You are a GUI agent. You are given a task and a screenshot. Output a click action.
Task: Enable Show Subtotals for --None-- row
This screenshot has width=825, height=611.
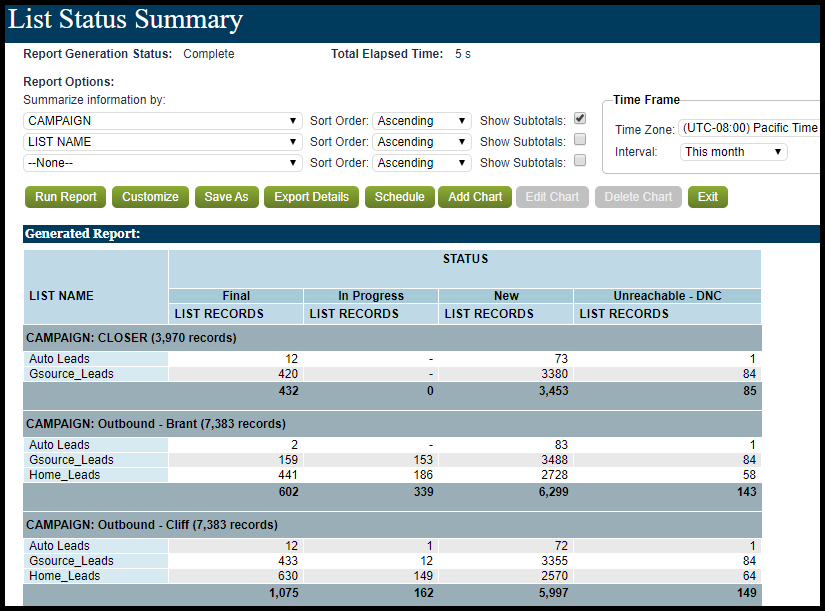coord(580,160)
